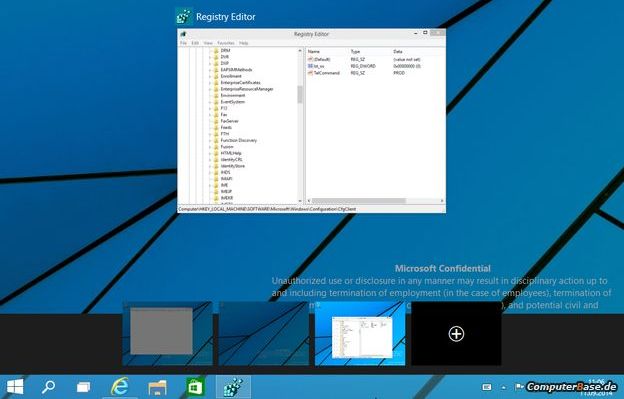Open Search from the taskbar magnifier
This screenshot has width=624, height=399.
click(49, 387)
